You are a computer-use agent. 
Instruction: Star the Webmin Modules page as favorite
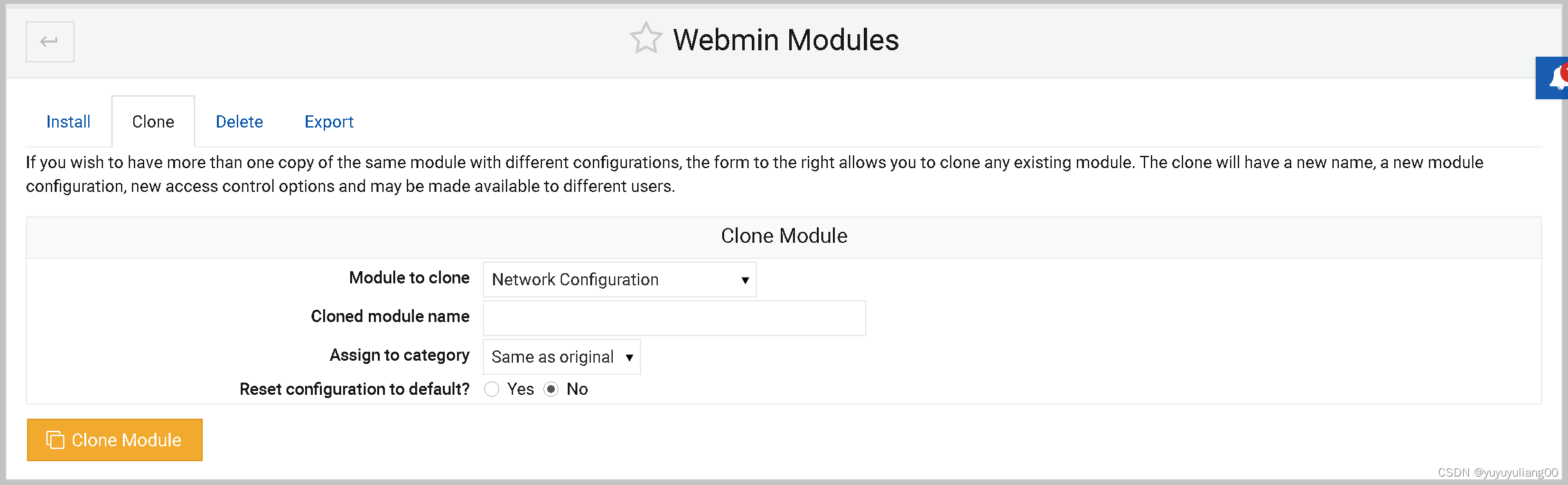tap(646, 38)
